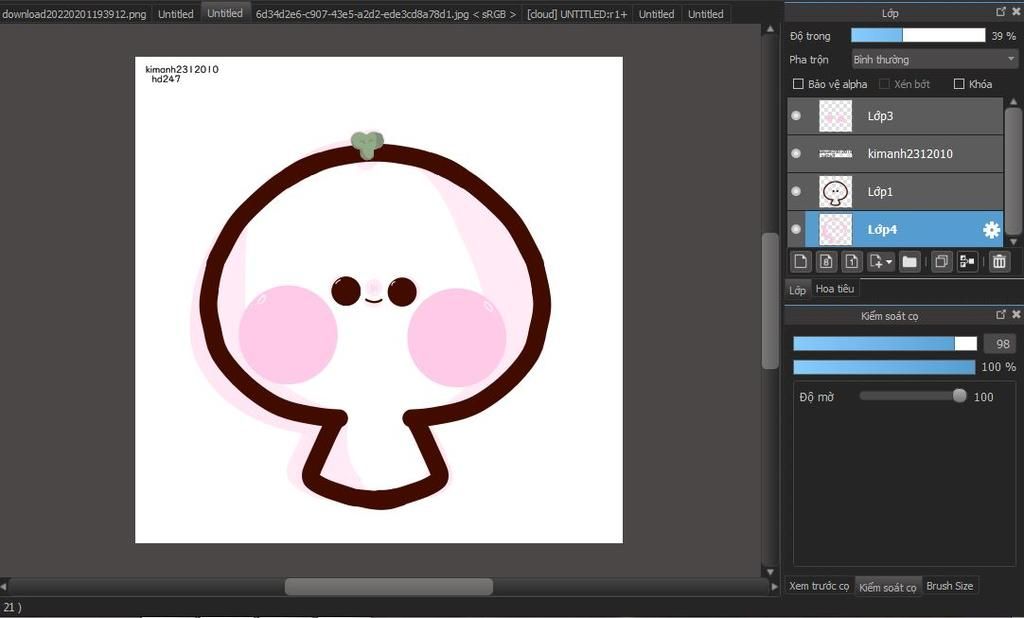Delete the selected layer with trash icon

pos(999,262)
